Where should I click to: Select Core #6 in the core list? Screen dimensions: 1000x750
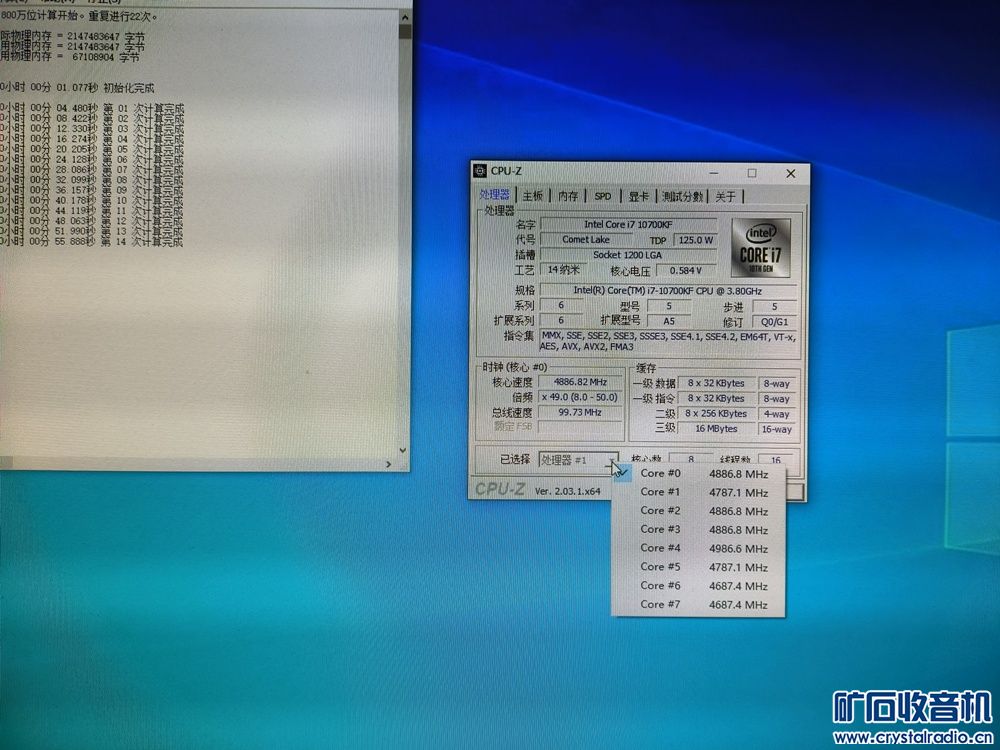coord(698,586)
